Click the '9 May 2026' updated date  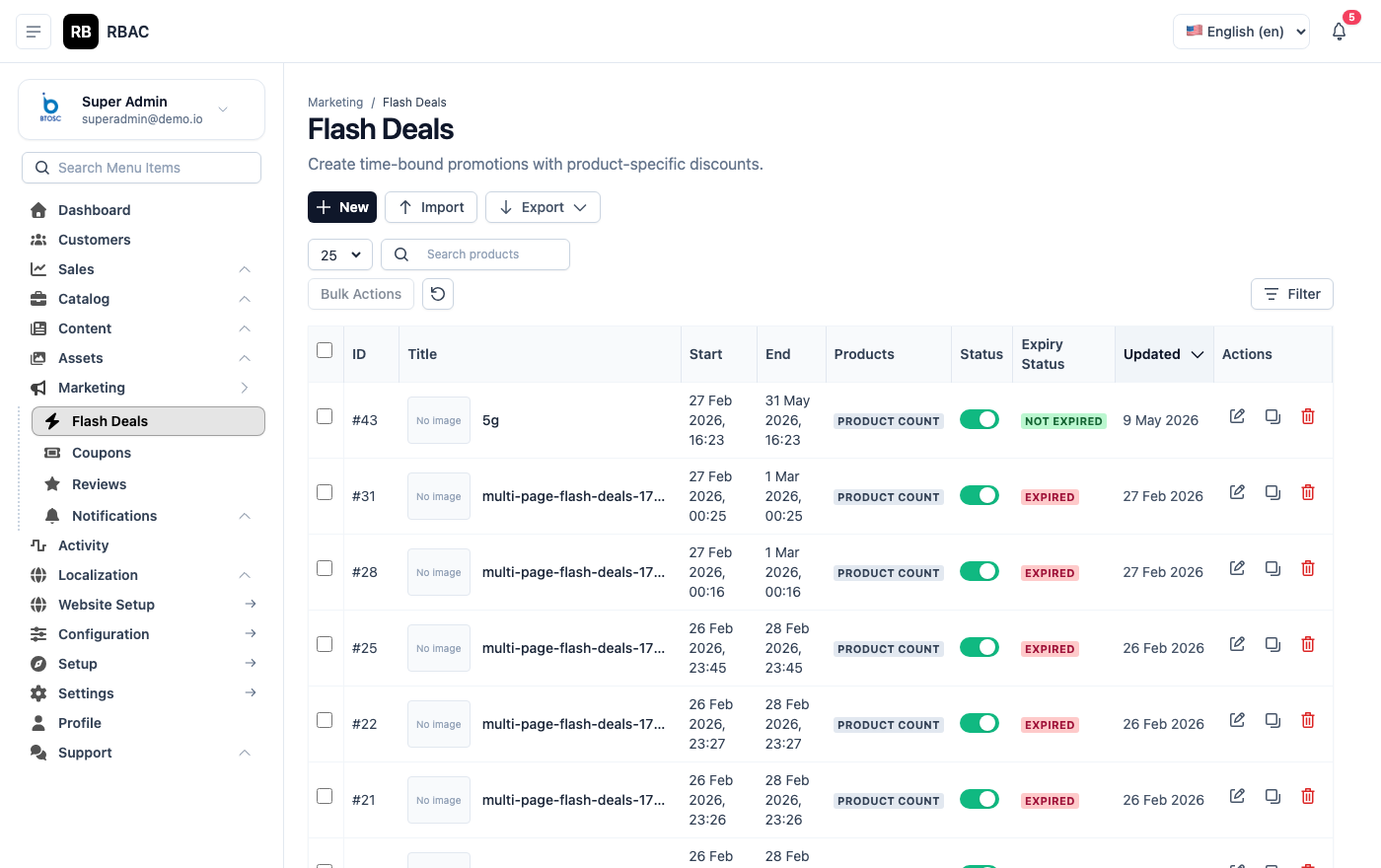(x=1161, y=420)
